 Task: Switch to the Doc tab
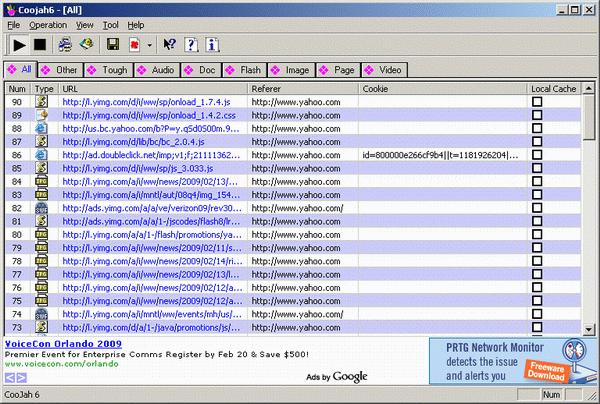[201, 70]
